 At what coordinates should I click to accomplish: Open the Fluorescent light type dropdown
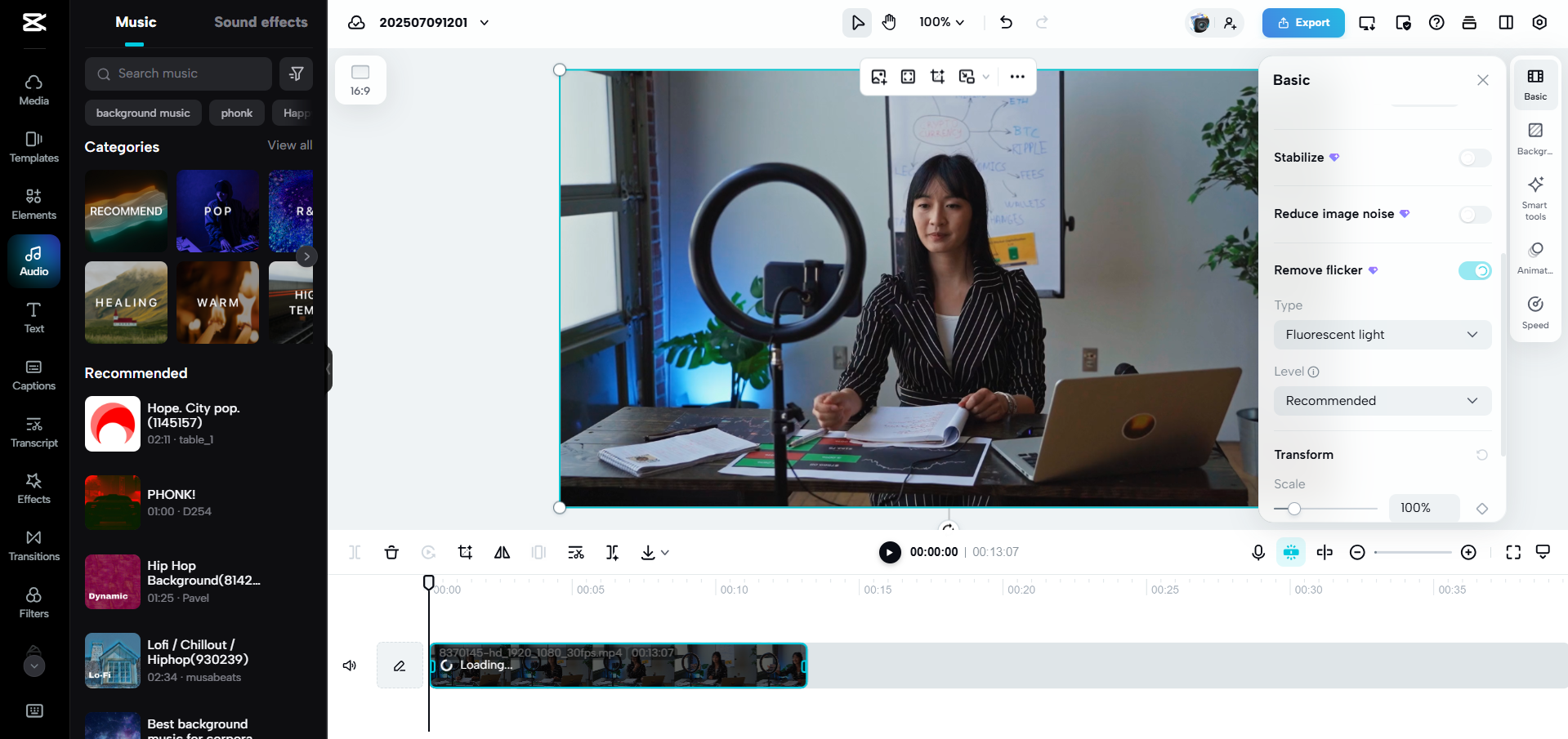[1383, 335]
